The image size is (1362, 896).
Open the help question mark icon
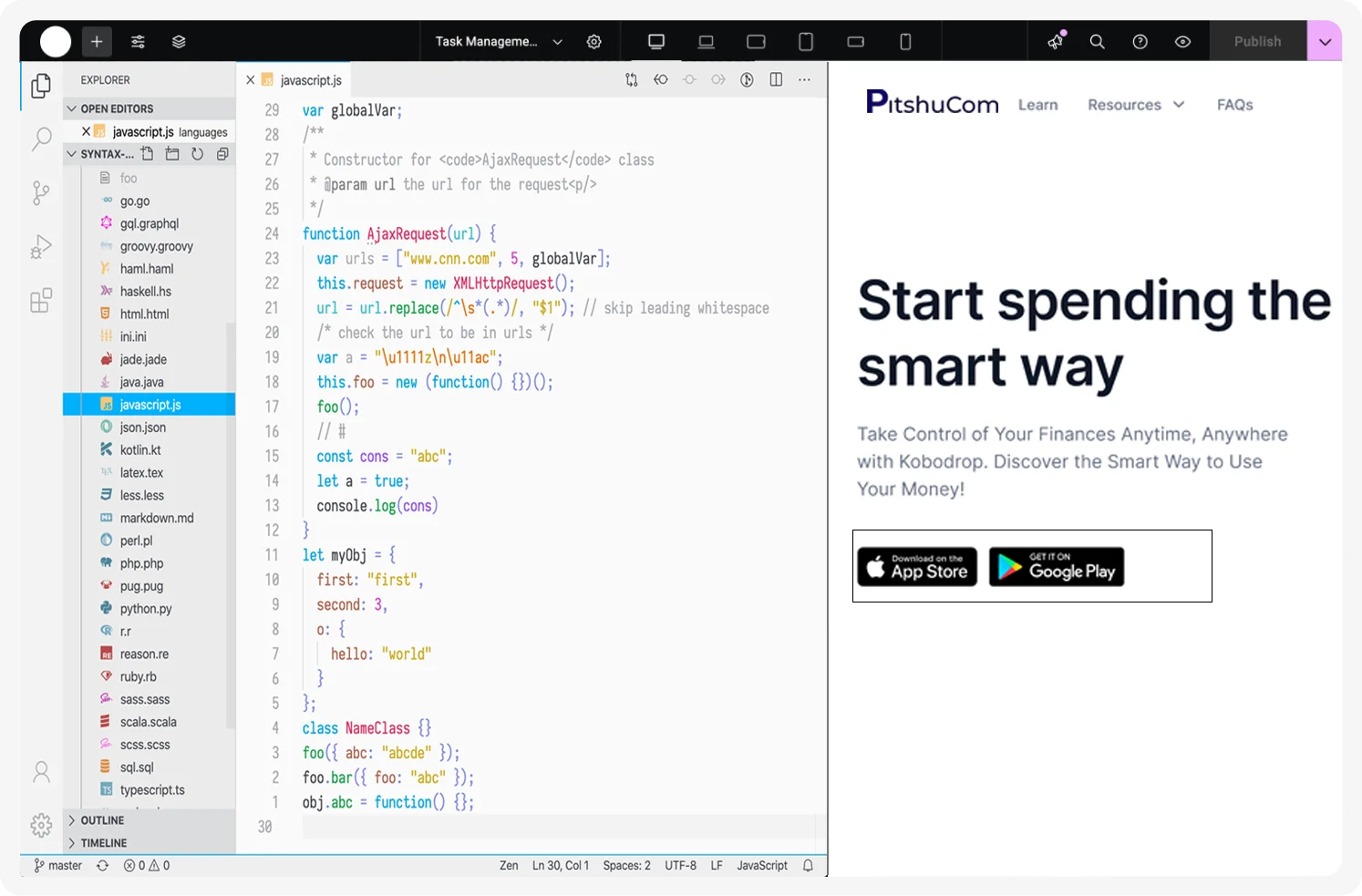pos(1140,41)
